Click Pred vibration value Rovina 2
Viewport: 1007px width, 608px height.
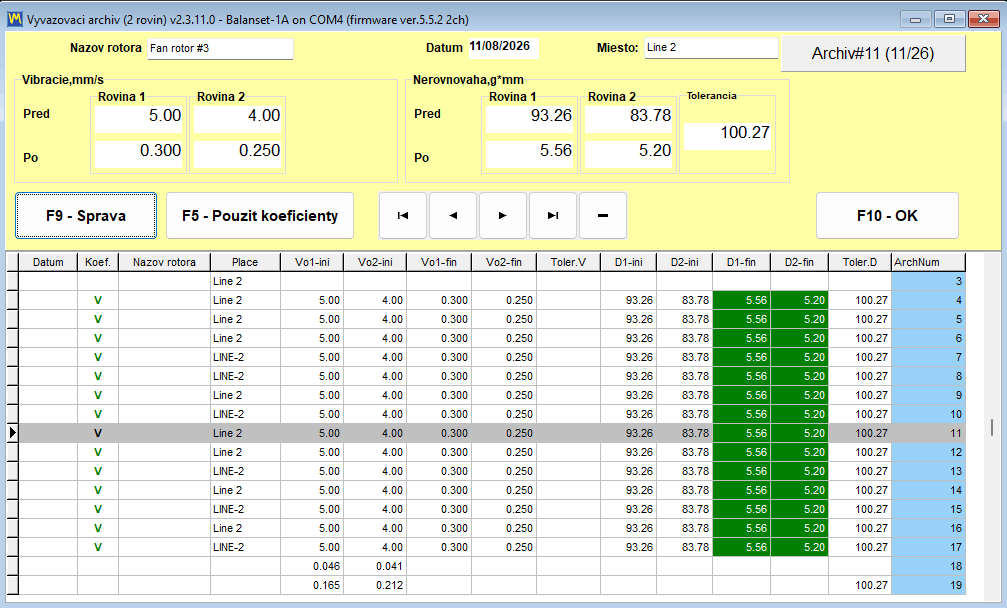pyautogui.click(x=238, y=118)
